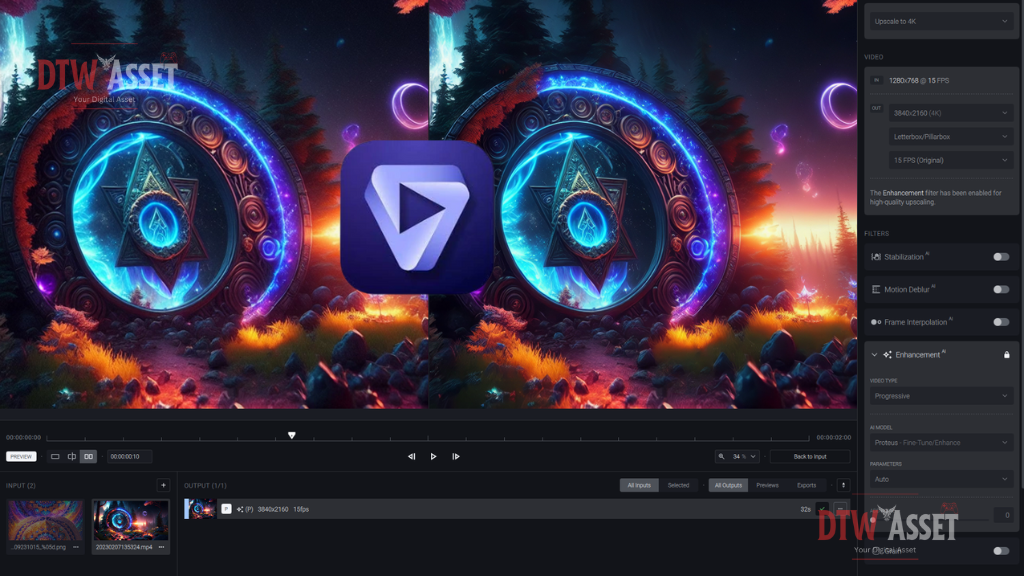Click the end timecode 00:00:02:00
Screen dimensions: 1024x576
(834, 437)
